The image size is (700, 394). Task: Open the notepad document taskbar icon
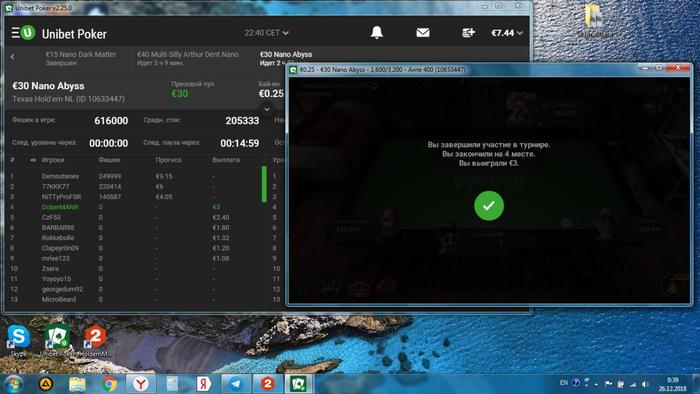[172, 384]
